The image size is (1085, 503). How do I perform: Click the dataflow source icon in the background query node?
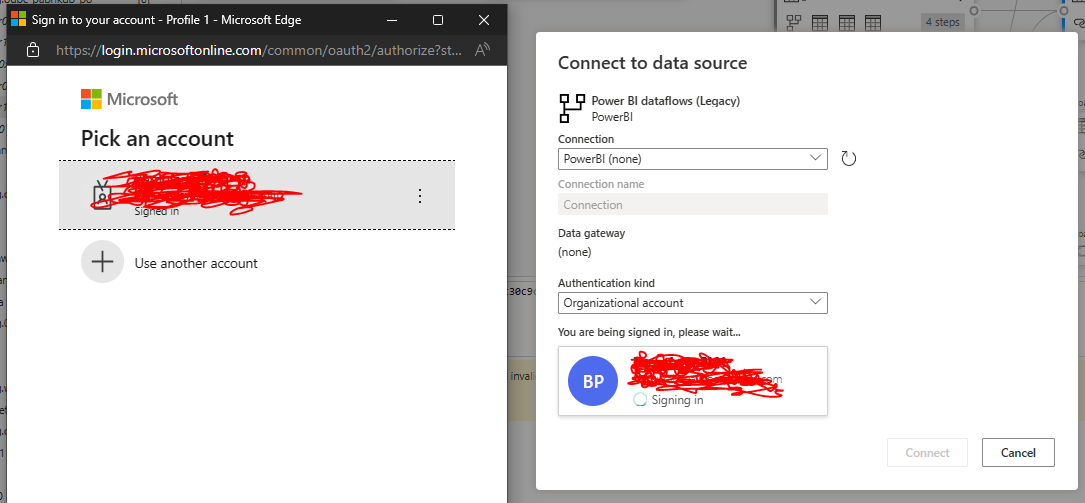click(794, 23)
